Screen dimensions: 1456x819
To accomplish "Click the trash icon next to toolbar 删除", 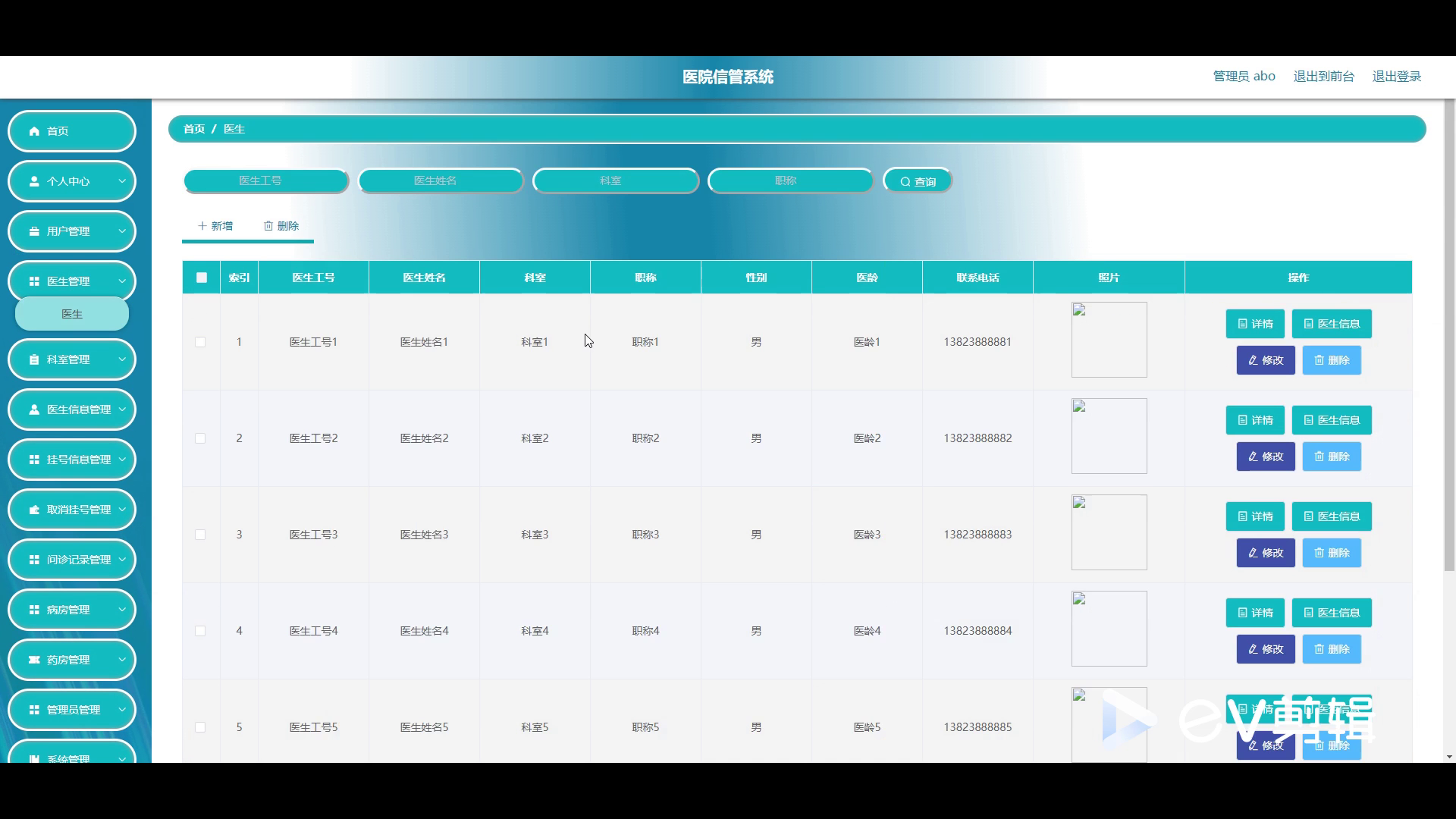I will click(268, 226).
